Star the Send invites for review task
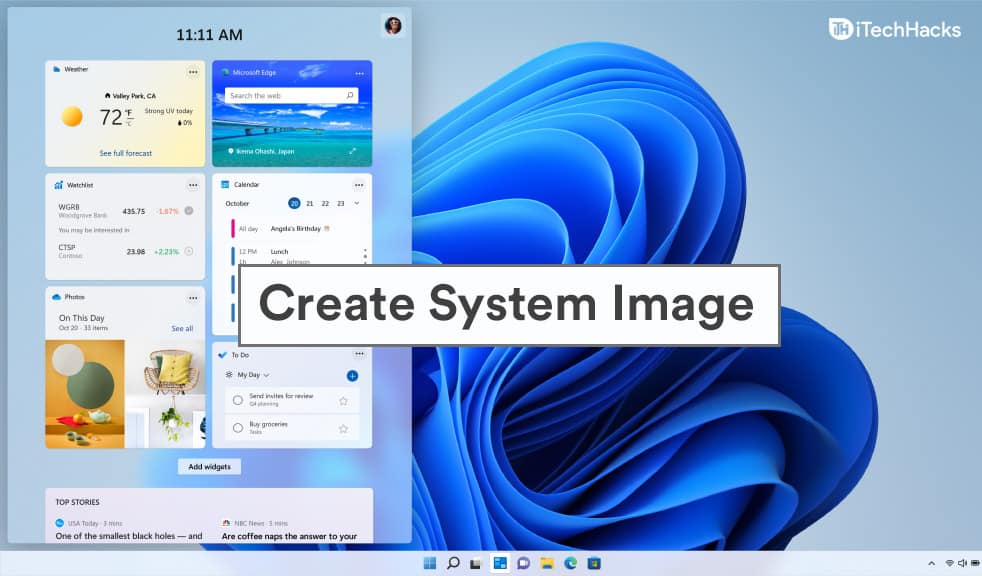Image resolution: width=982 pixels, height=576 pixels. pos(343,401)
